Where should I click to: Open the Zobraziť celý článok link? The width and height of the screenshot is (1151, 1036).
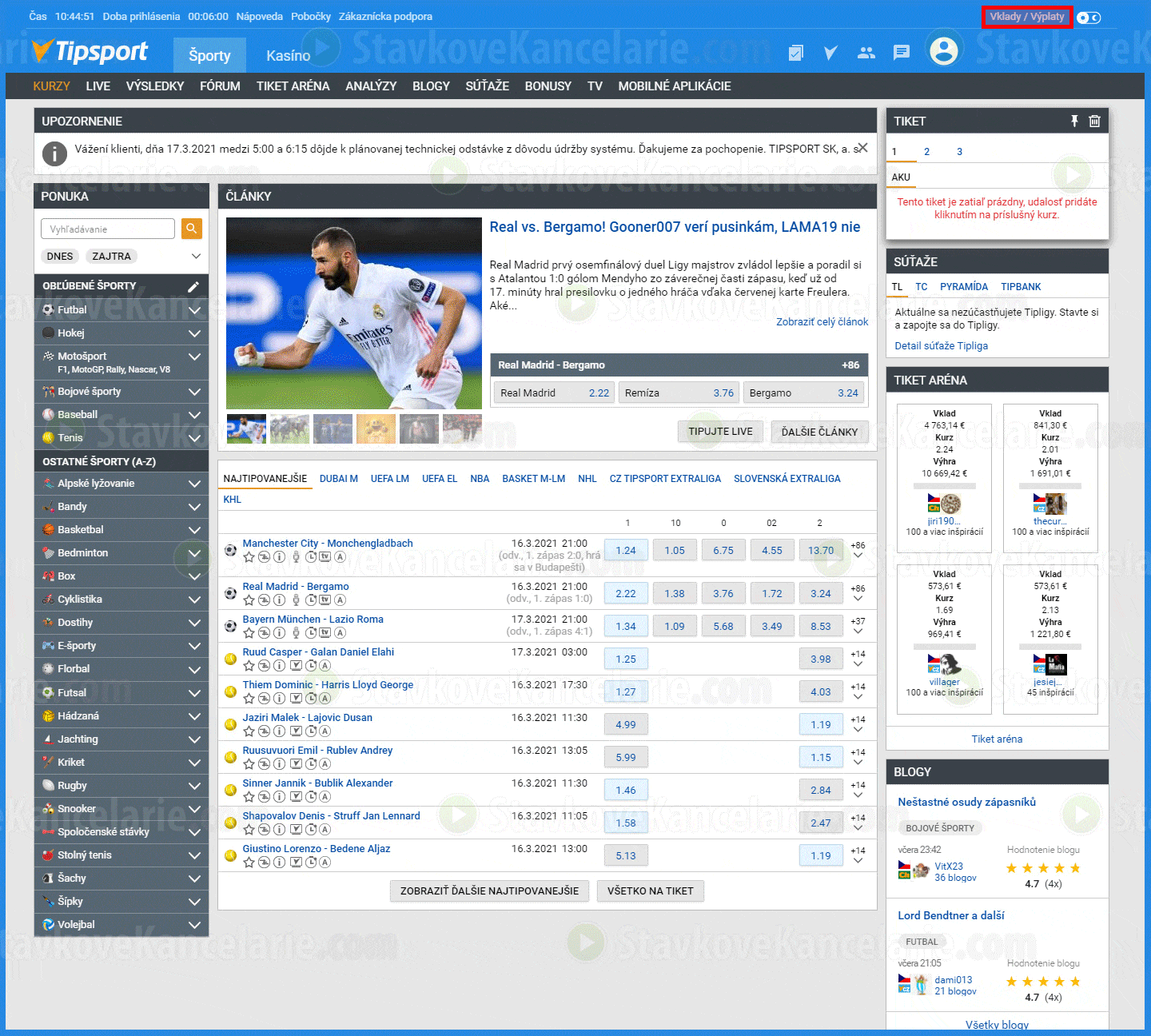tap(822, 322)
